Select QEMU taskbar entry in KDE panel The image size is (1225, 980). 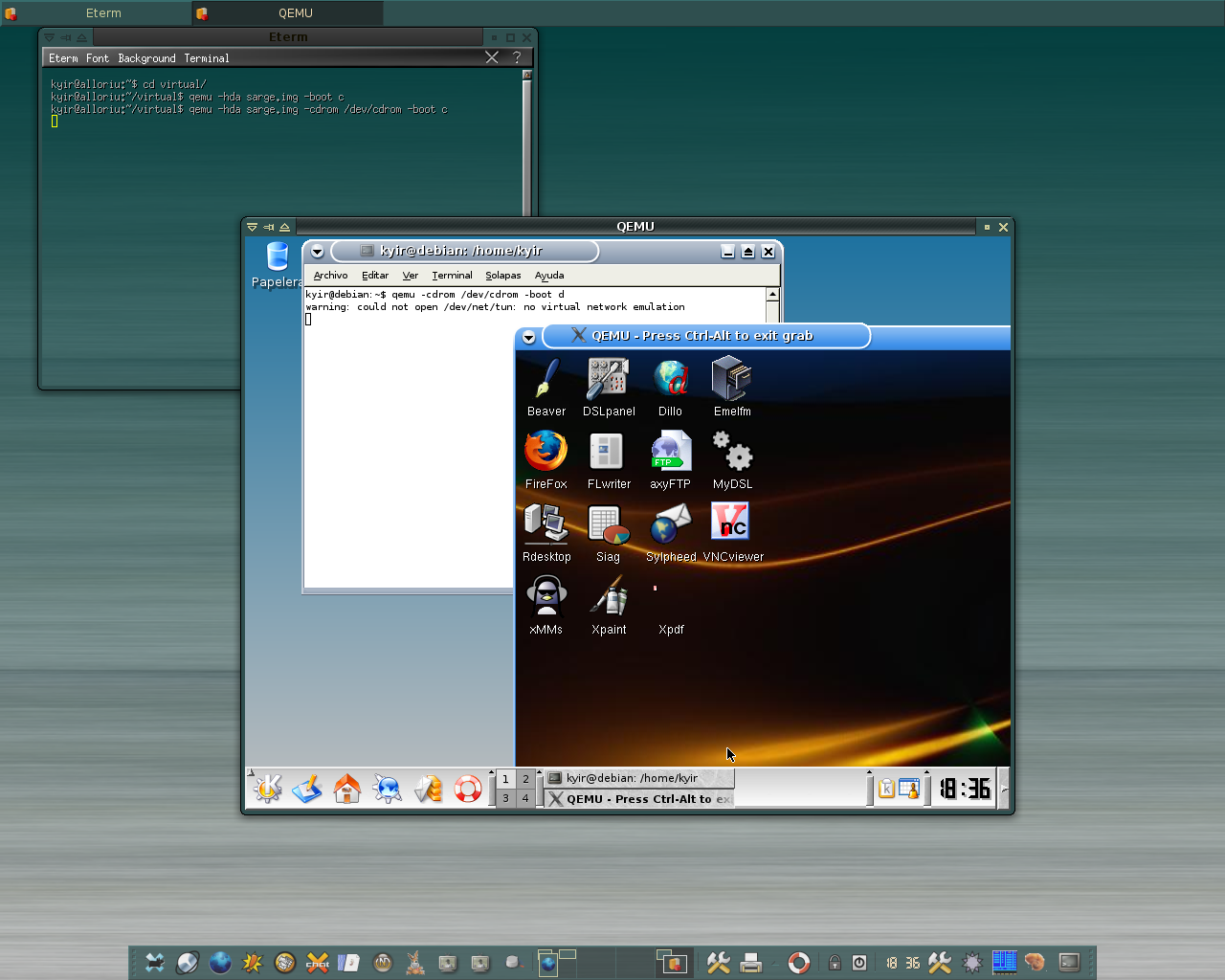[x=639, y=798]
